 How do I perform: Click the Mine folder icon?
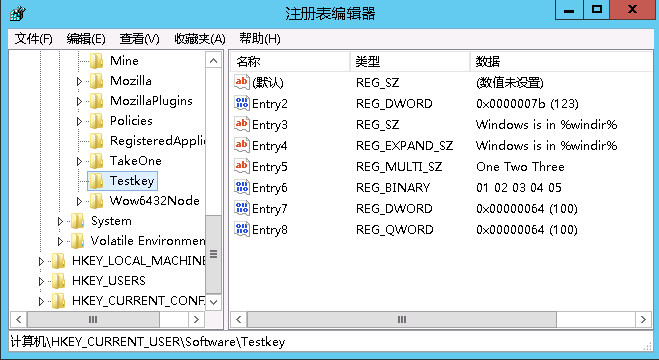click(x=96, y=61)
